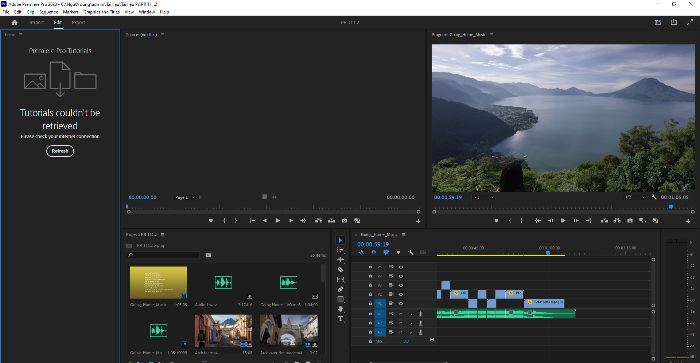
Task: Switch to the Import workspace tab
Action: point(37,22)
